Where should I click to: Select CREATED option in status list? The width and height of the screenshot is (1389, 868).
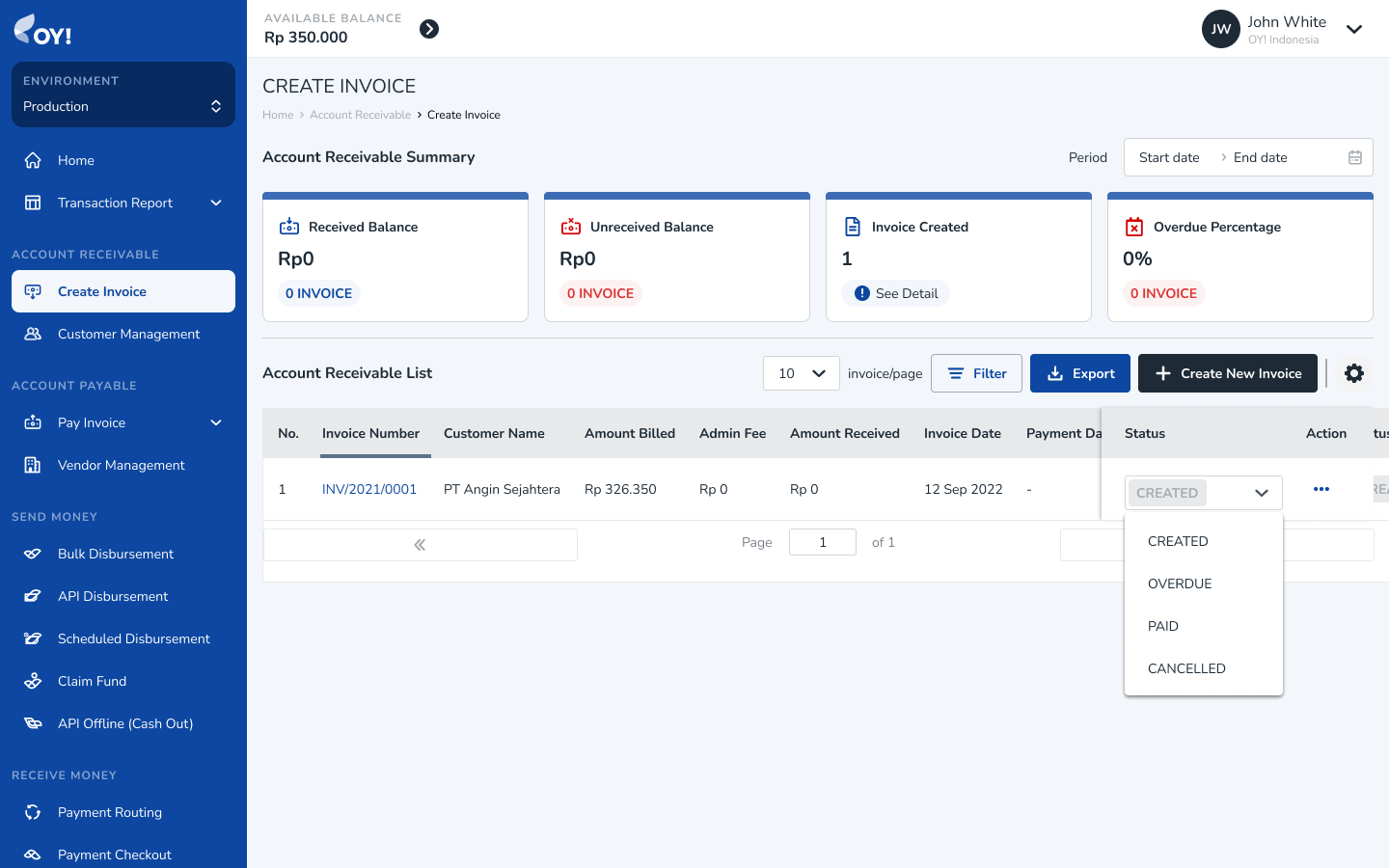click(x=1204, y=541)
